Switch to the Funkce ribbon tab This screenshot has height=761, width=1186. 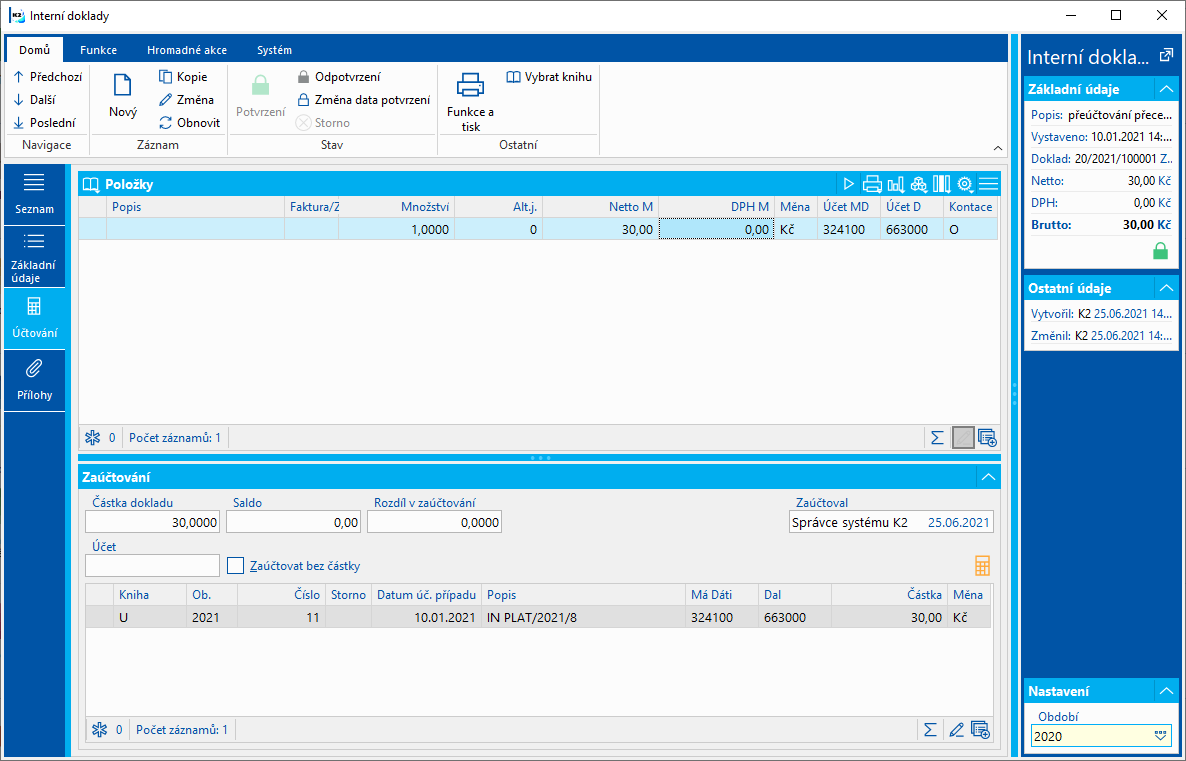click(98, 50)
